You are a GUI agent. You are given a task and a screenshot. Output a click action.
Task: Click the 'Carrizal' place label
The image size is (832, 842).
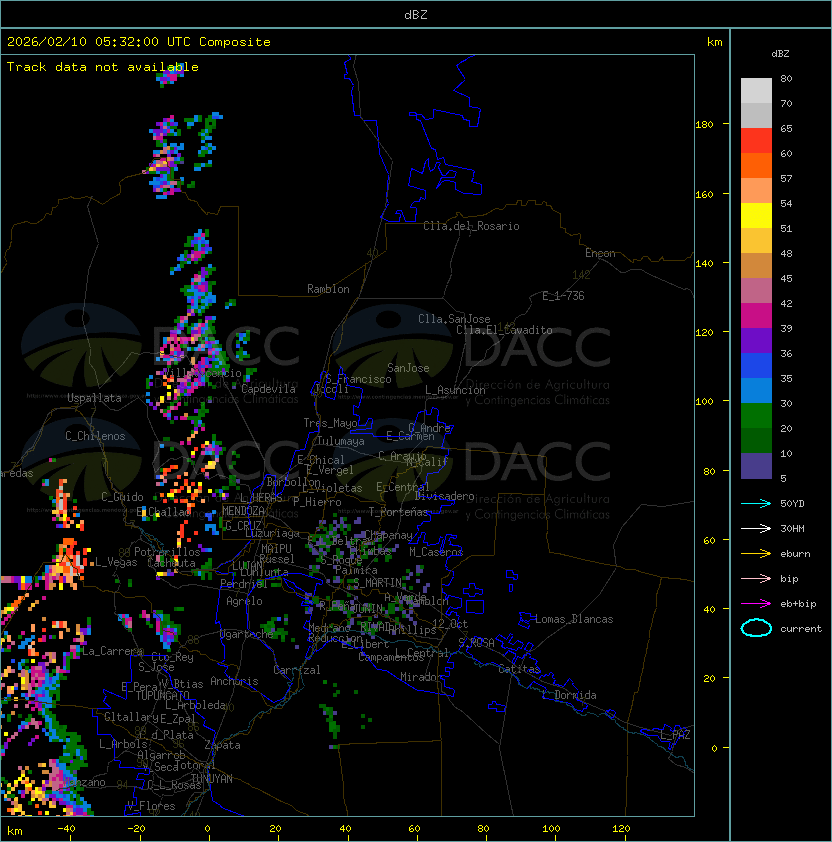296,670
